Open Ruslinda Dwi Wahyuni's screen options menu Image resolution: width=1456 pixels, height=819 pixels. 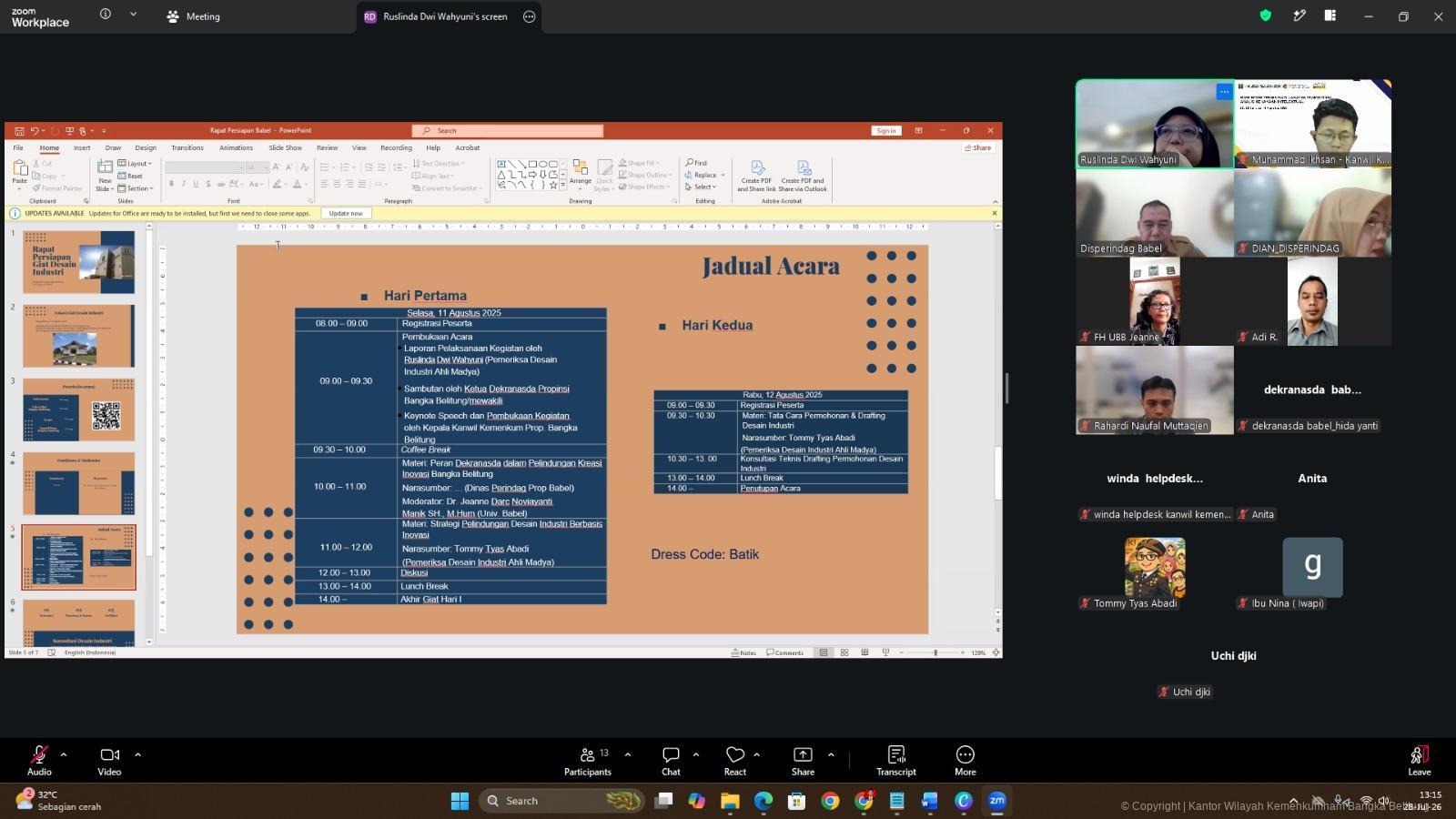529,16
